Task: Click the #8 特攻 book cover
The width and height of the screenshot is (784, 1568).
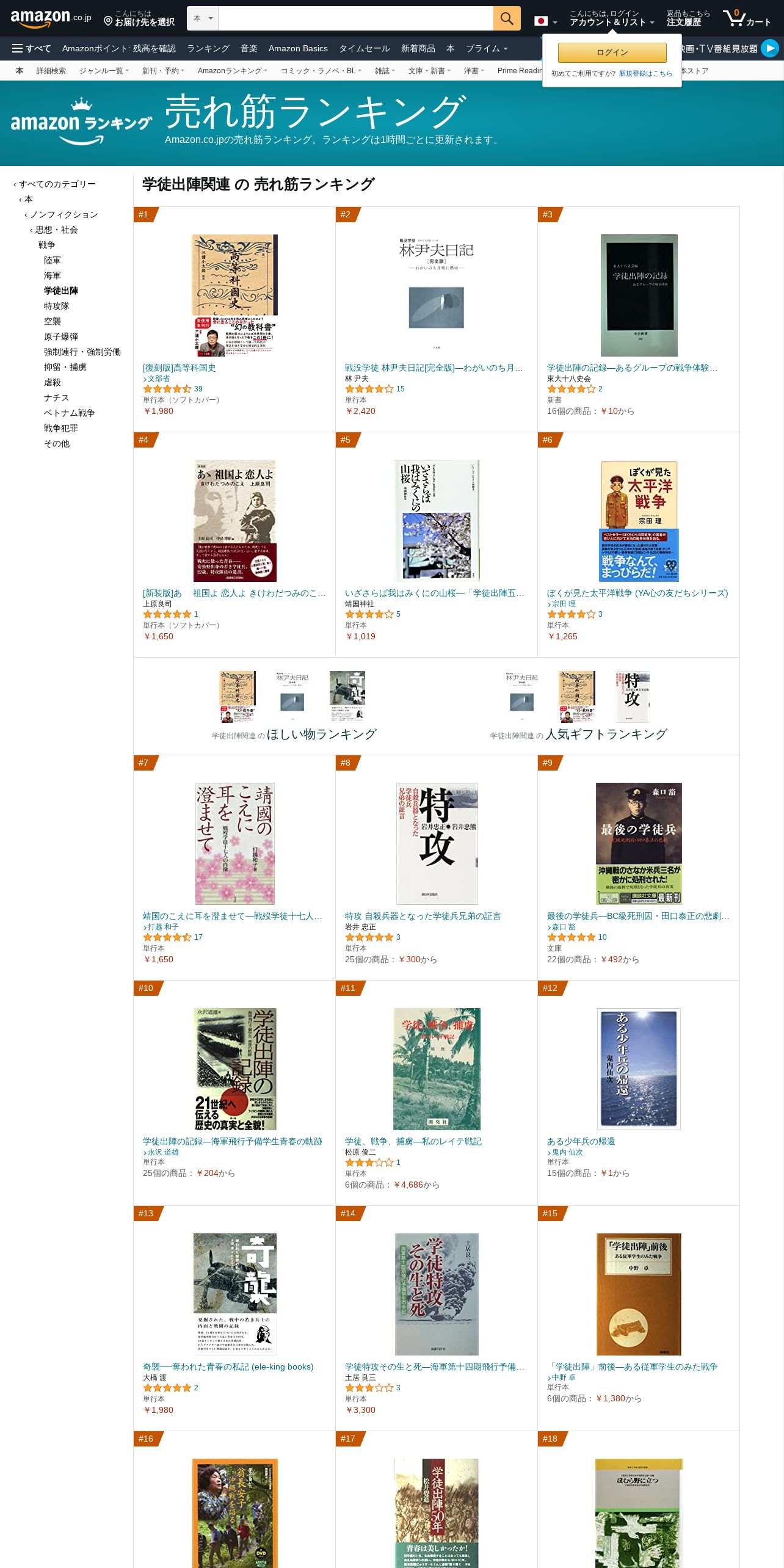Action: [x=437, y=843]
